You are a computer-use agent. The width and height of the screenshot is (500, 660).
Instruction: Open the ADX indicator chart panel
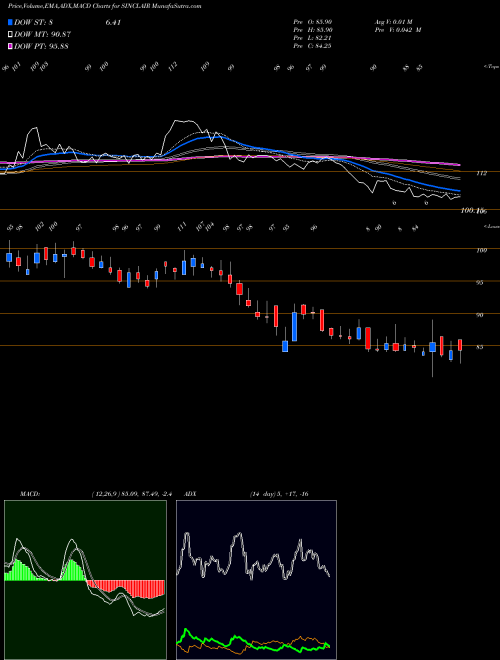pyautogui.click(x=256, y=580)
